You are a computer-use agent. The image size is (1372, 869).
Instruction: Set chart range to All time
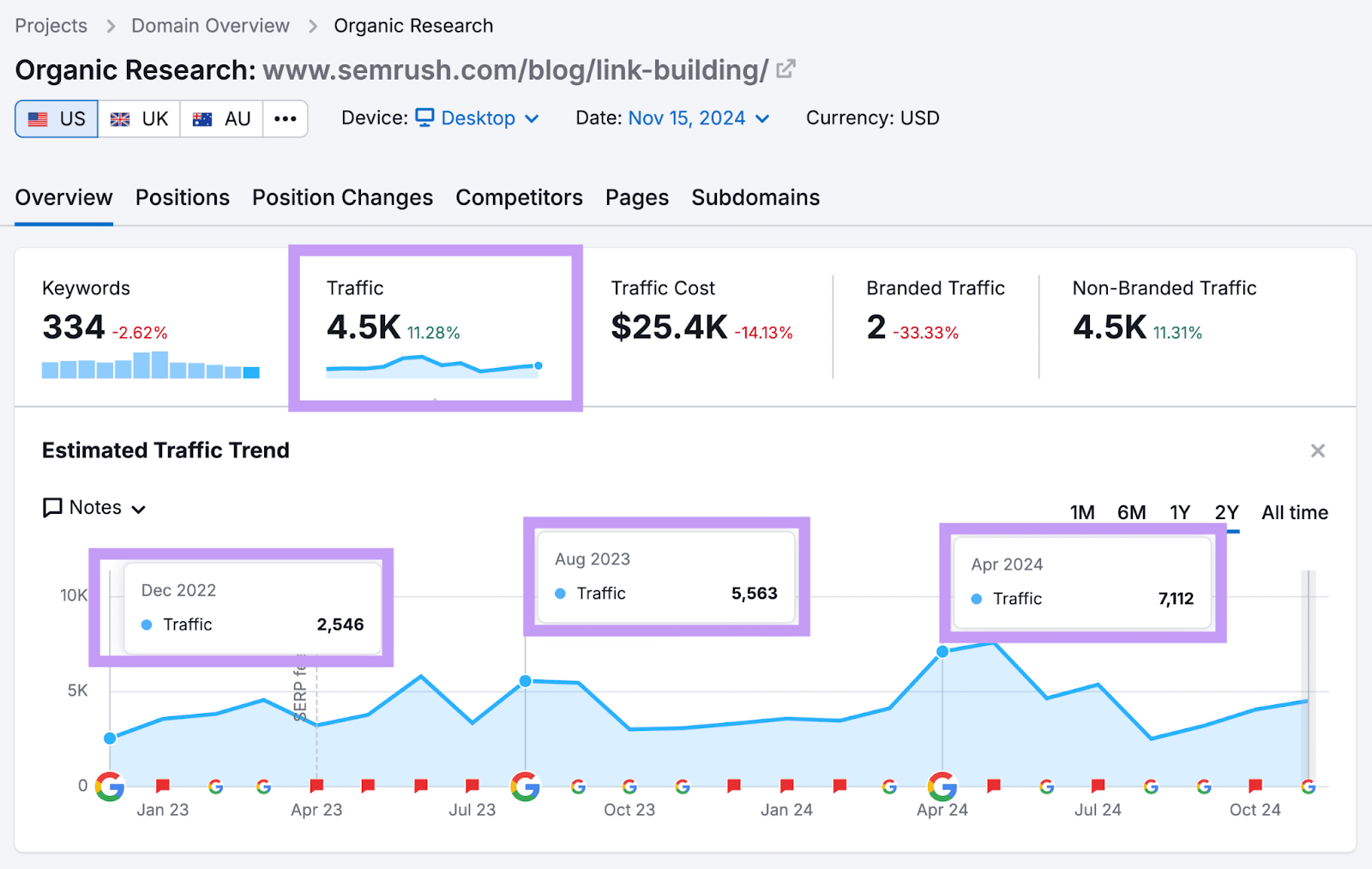point(1295,512)
